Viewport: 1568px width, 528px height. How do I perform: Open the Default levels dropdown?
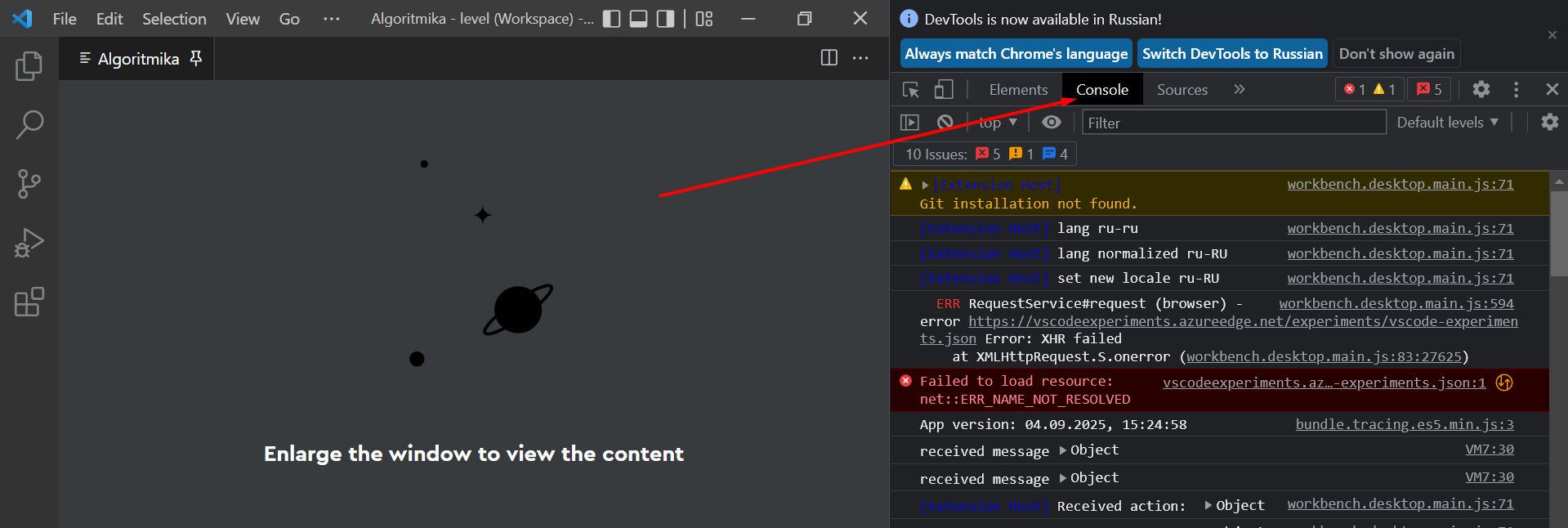click(x=1447, y=122)
